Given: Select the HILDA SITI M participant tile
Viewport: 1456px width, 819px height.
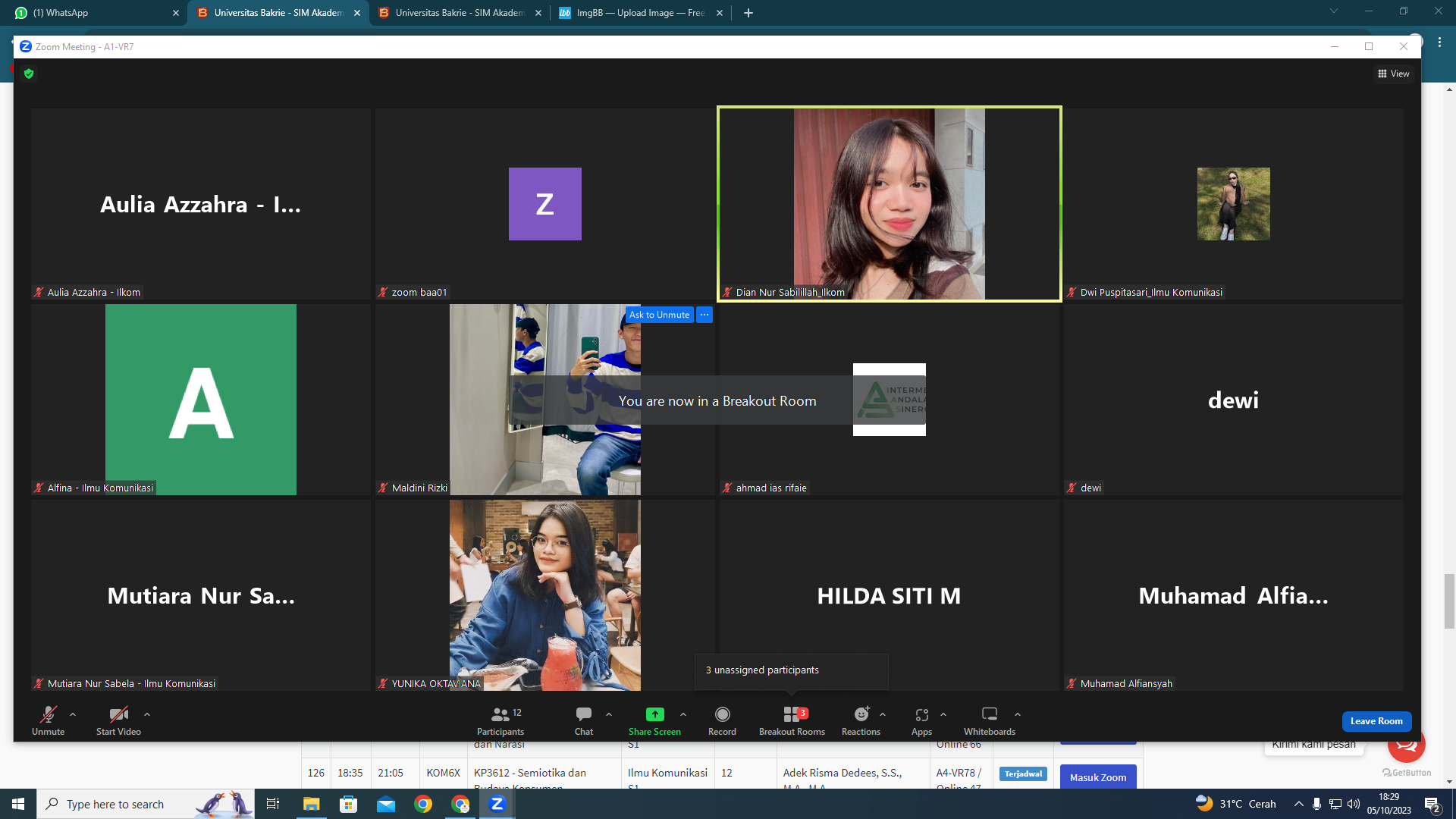Looking at the screenshot, I should pyautogui.click(x=889, y=595).
